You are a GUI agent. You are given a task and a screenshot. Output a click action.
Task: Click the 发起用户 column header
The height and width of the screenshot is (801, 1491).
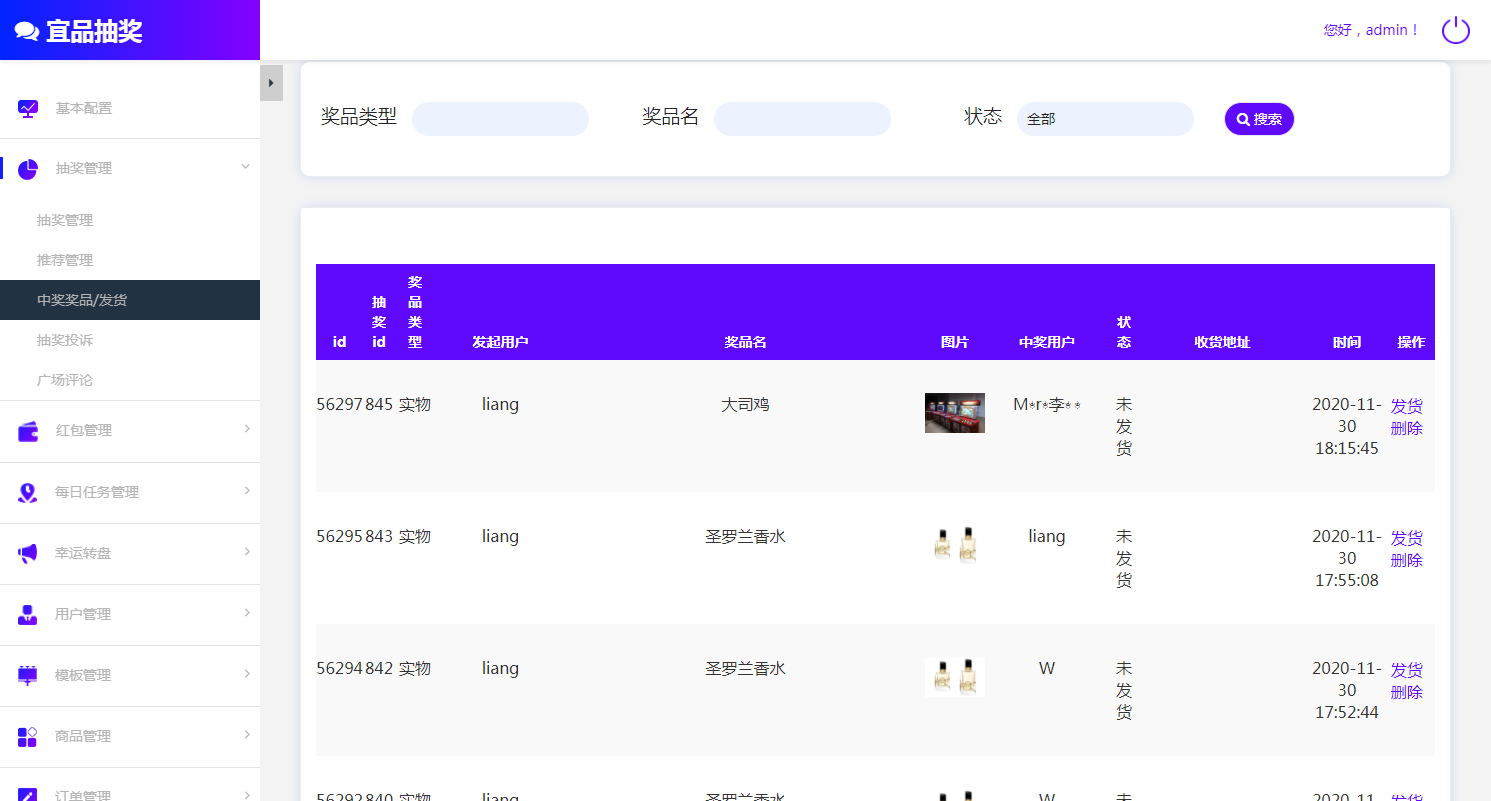pyautogui.click(x=500, y=342)
